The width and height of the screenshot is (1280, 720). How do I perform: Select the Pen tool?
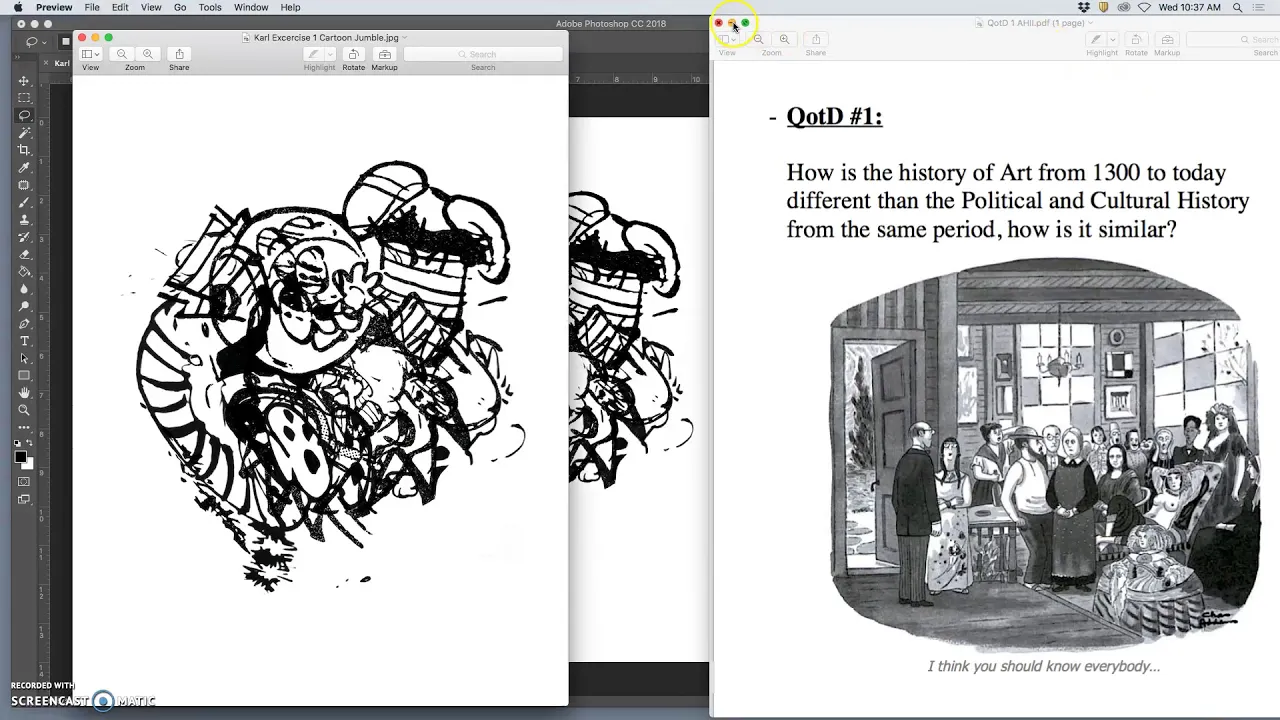[24, 324]
